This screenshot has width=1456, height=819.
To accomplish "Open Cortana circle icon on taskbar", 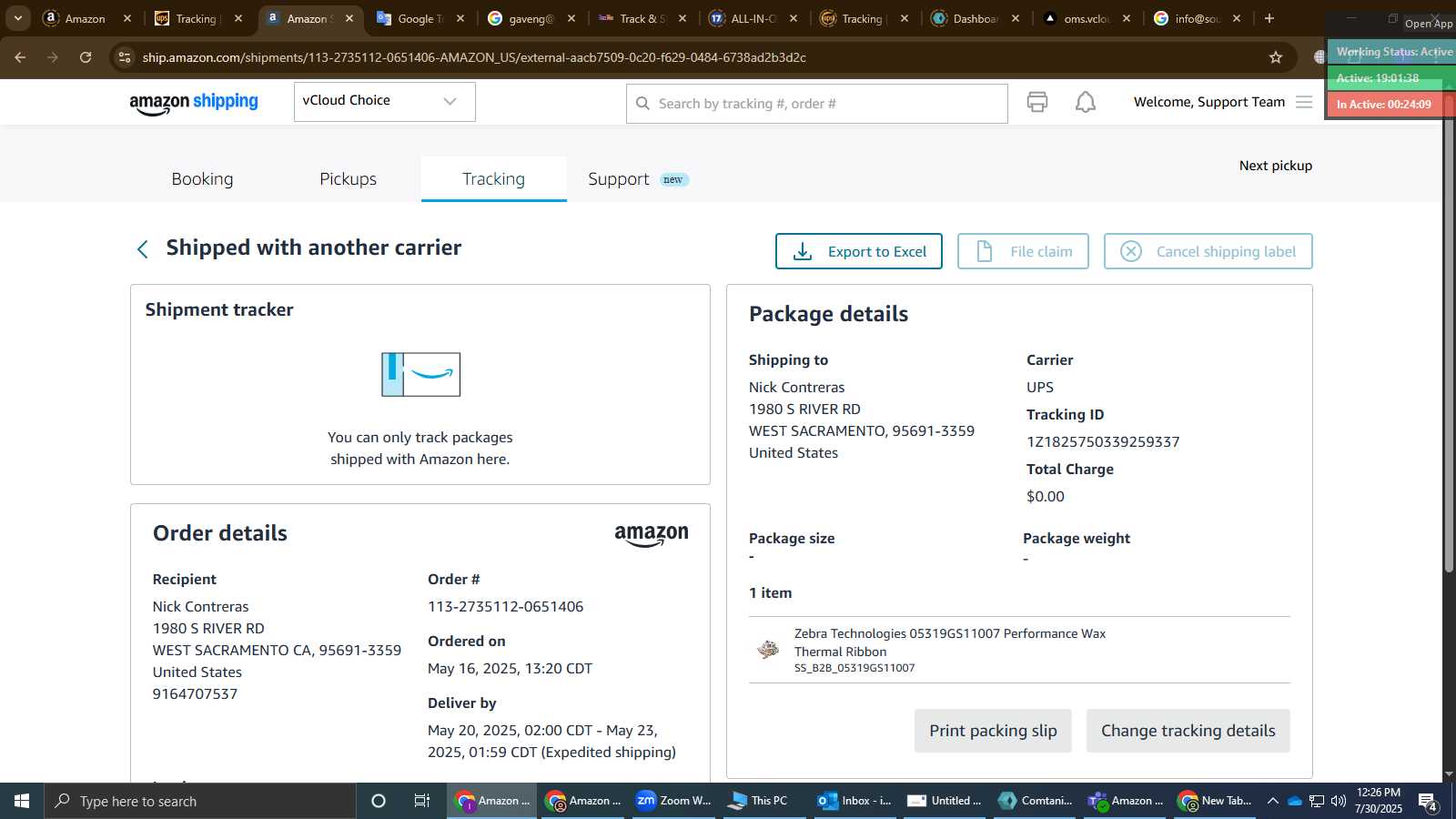I will pyautogui.click(x=379, y=801).
